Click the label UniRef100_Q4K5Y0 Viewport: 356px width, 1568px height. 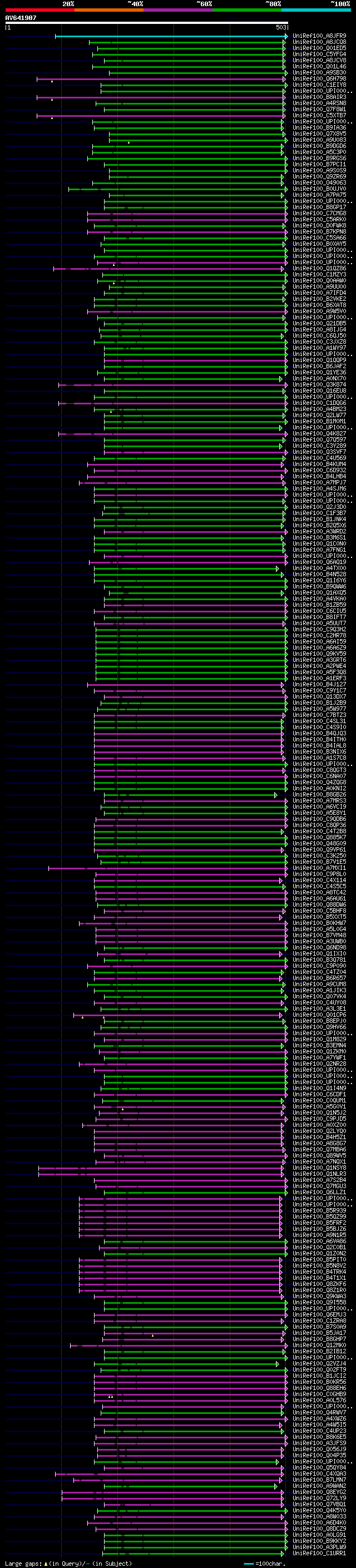pos(319,1510)
